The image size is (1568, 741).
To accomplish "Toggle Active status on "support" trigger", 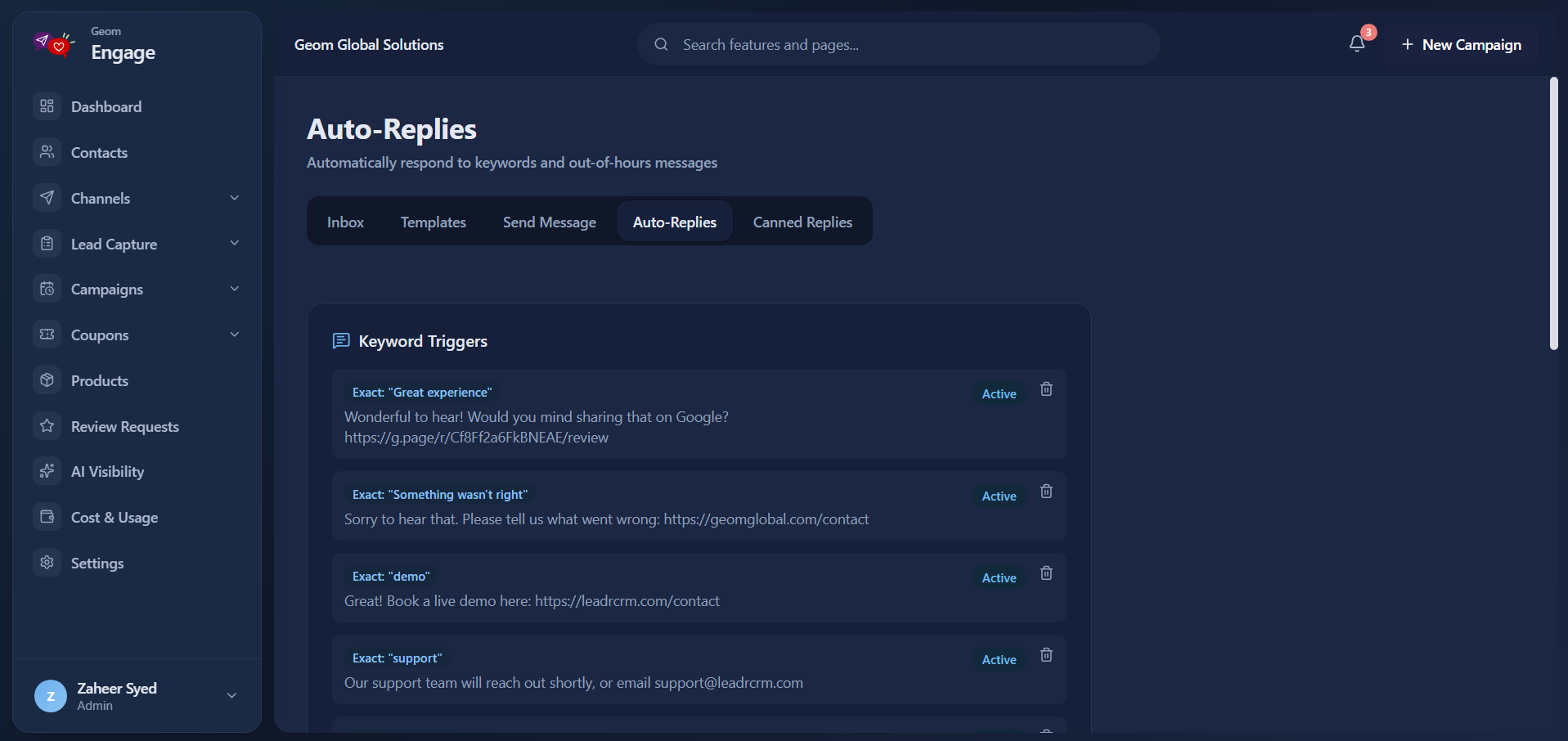I will 999,660.
